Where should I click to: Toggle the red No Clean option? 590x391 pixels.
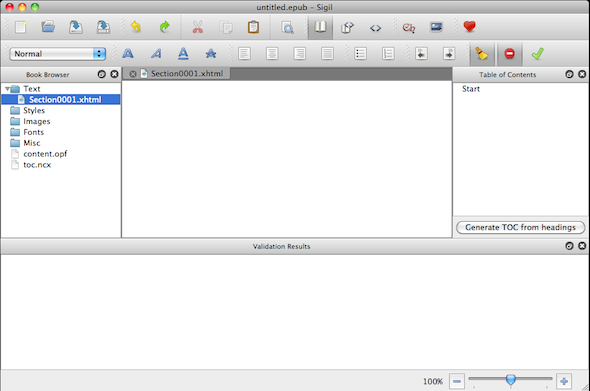509,54
